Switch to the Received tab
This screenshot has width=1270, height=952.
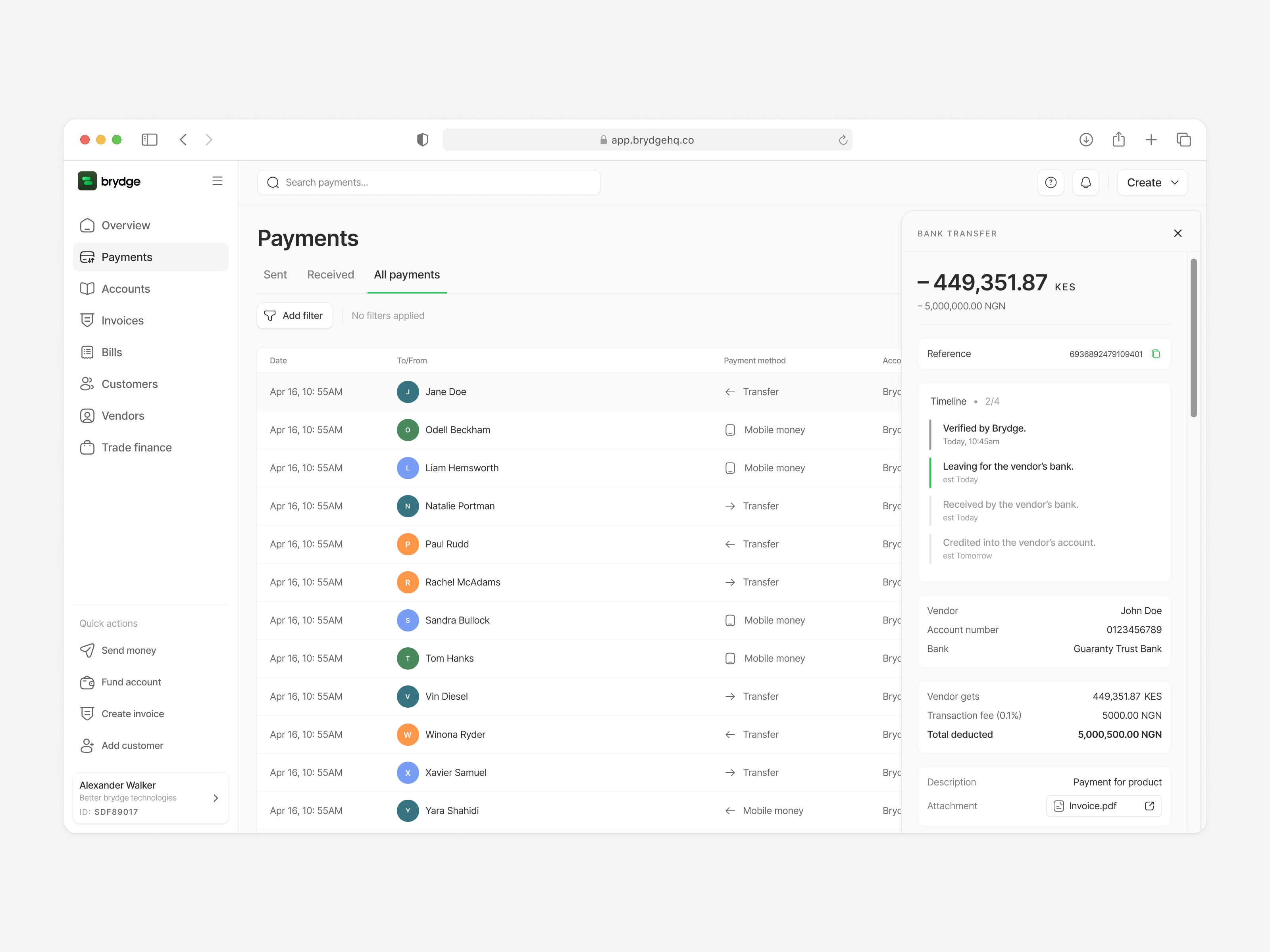pyautogui.click(x=330, y=275)
